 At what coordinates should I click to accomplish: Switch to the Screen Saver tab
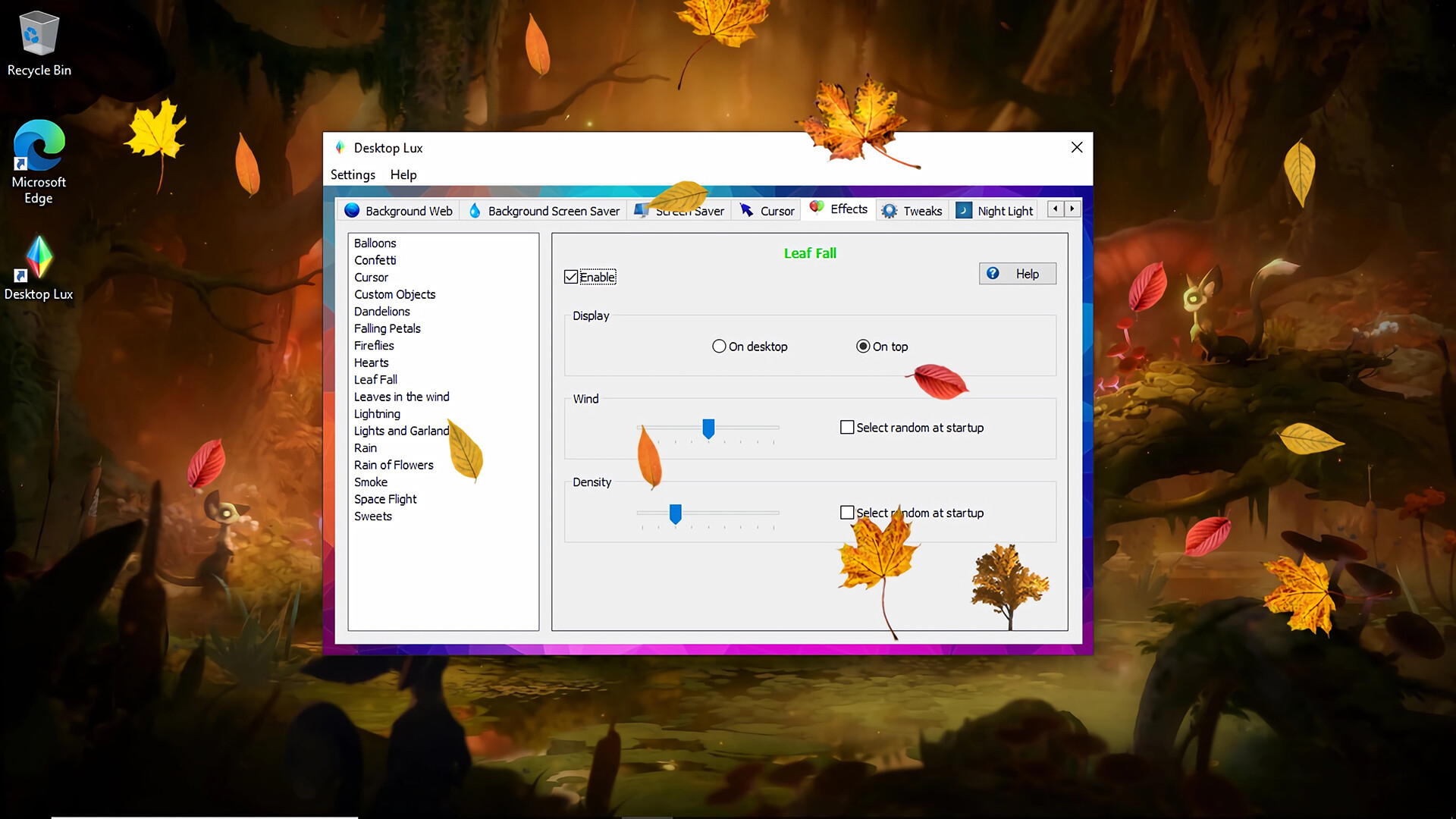tap(680, 210)
